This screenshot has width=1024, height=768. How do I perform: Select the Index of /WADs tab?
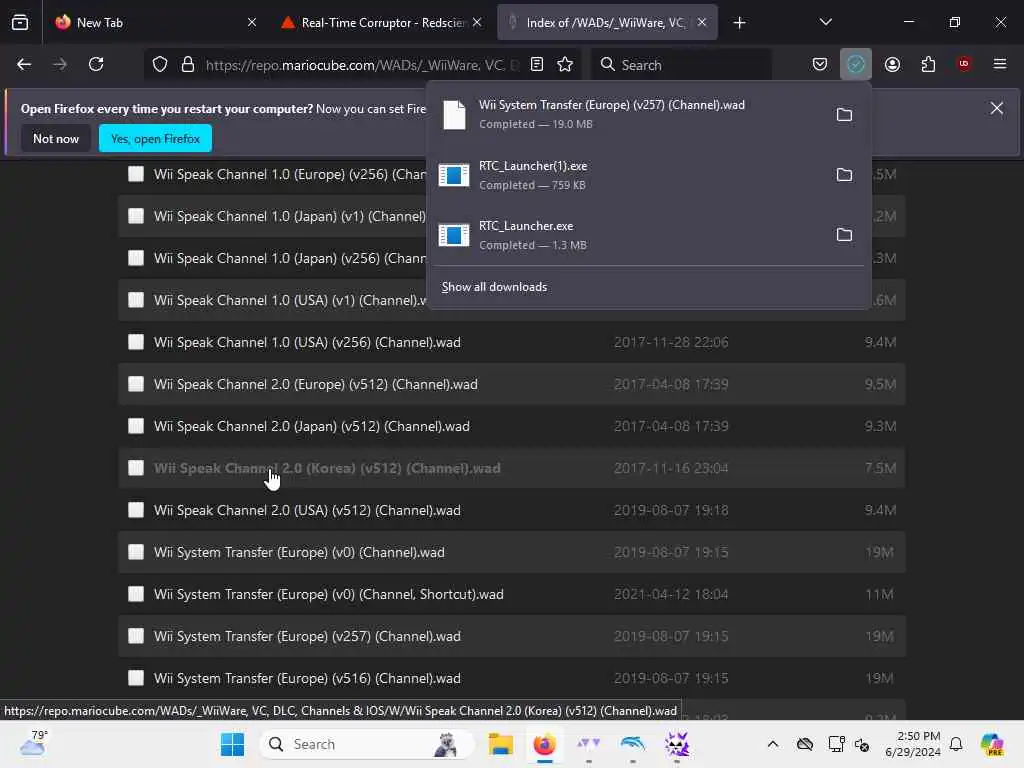607,22
